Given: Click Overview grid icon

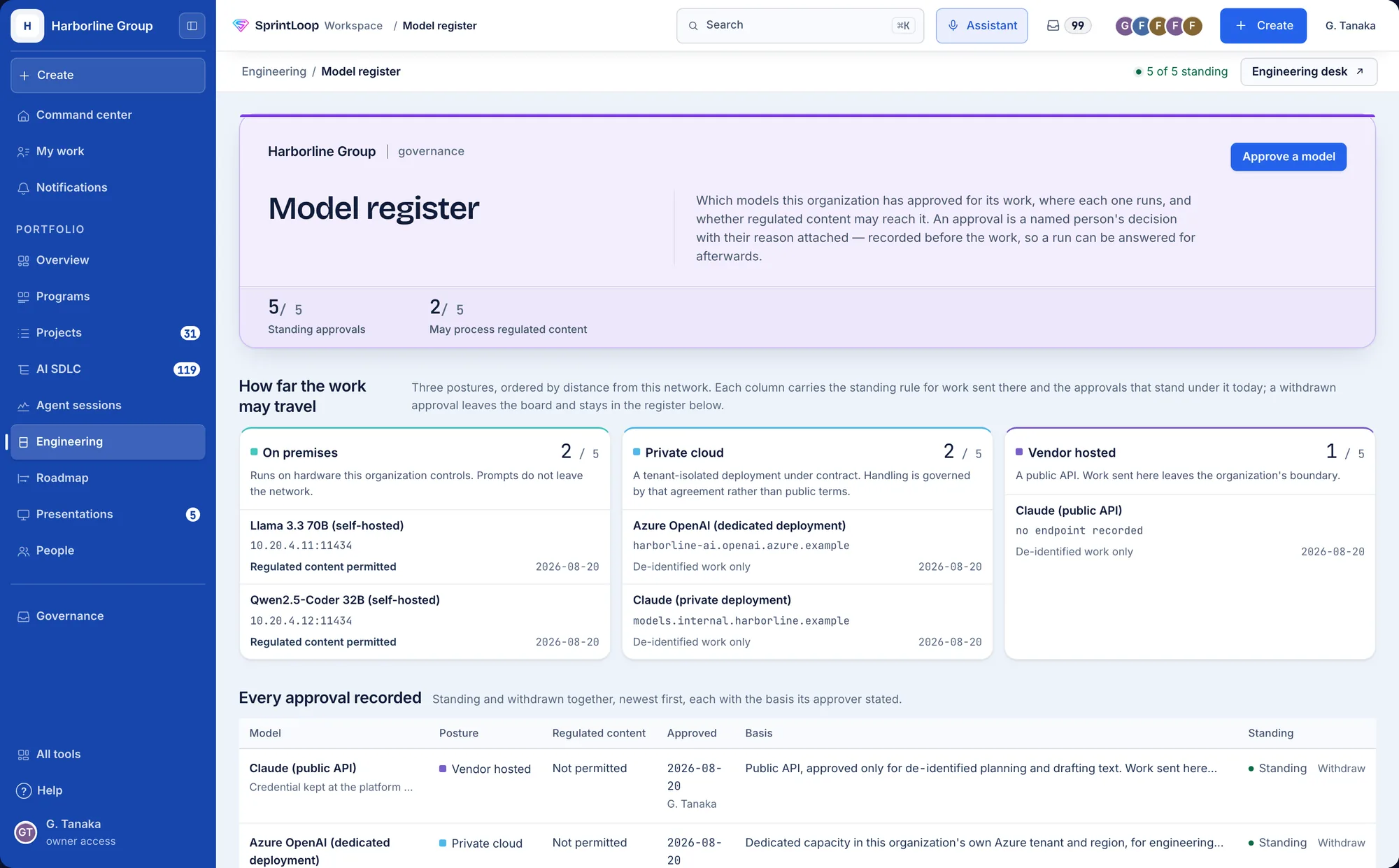Looking at the screenshot, I should [23, 261].
